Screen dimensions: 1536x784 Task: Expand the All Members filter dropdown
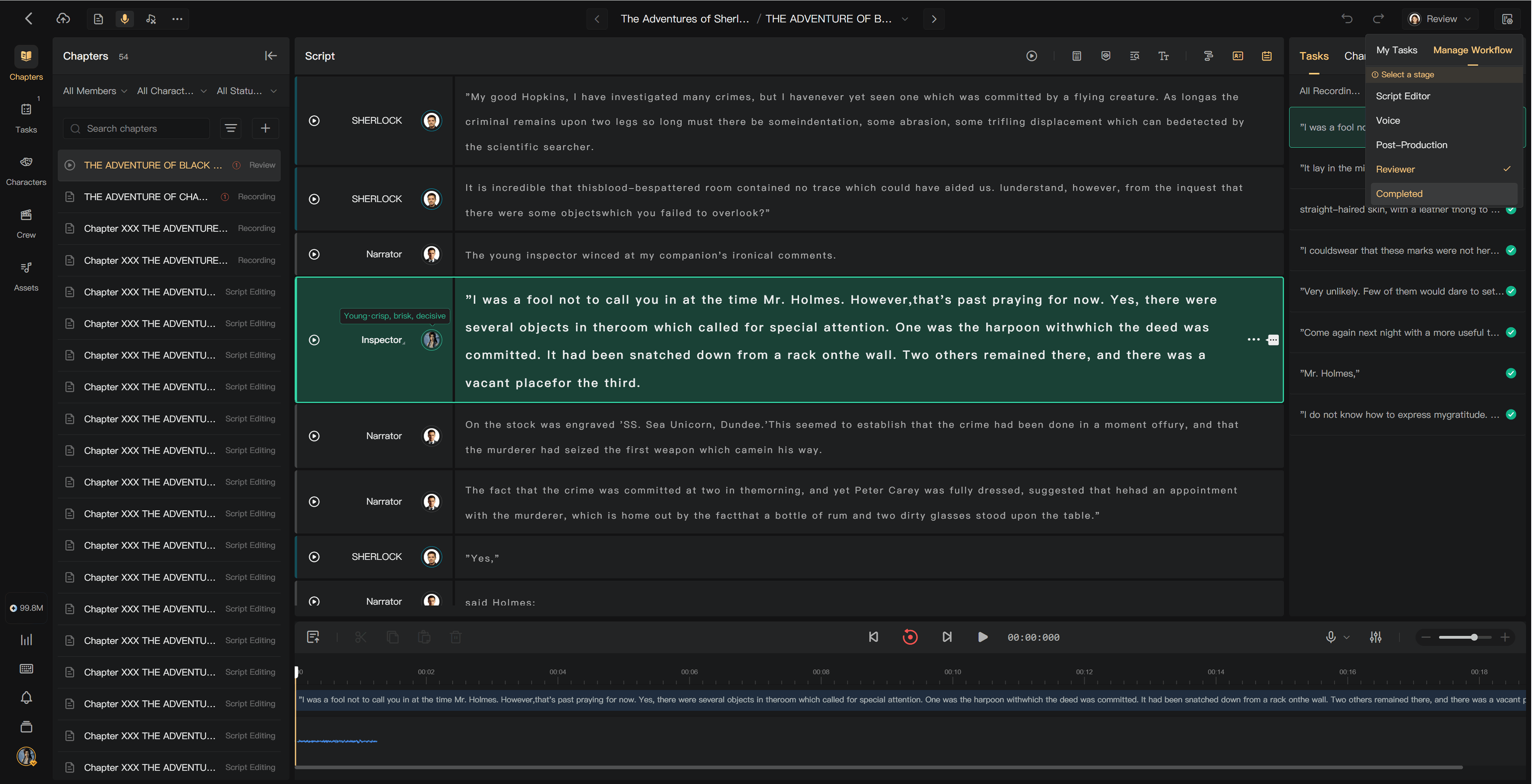pyautogui.click(x=95, y=91)
